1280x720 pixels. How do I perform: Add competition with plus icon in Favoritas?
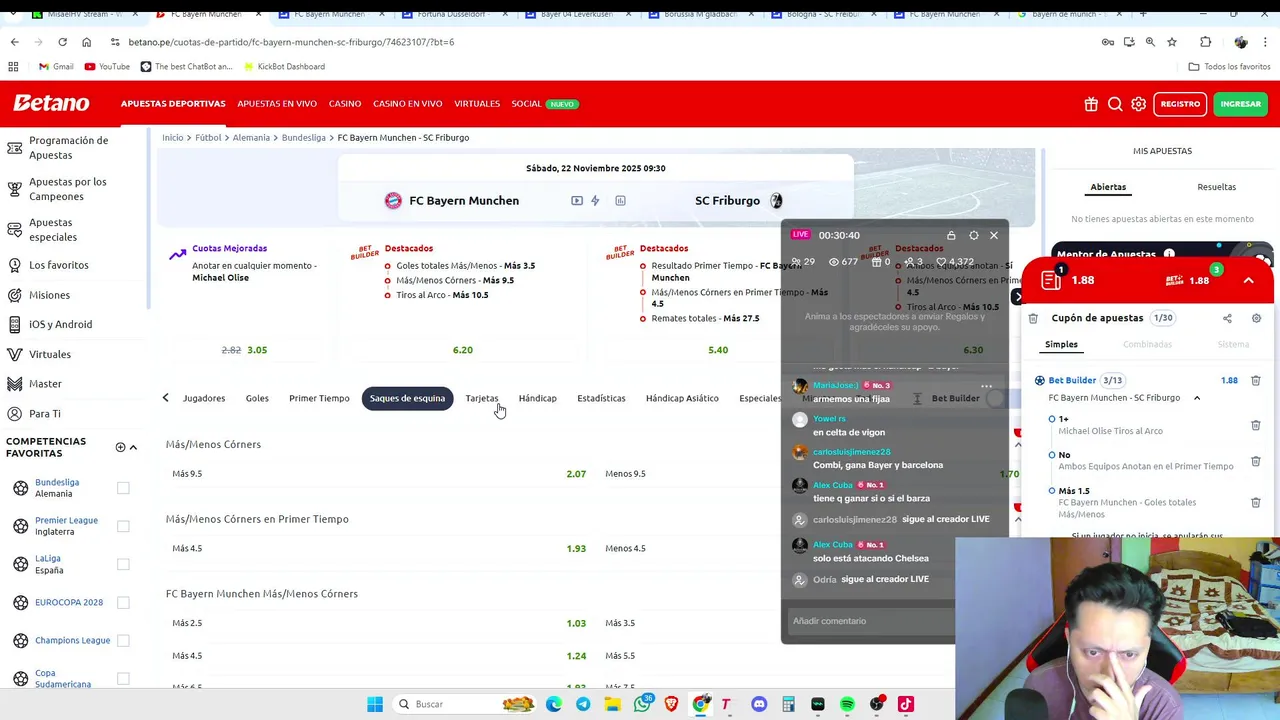[120, 447]
